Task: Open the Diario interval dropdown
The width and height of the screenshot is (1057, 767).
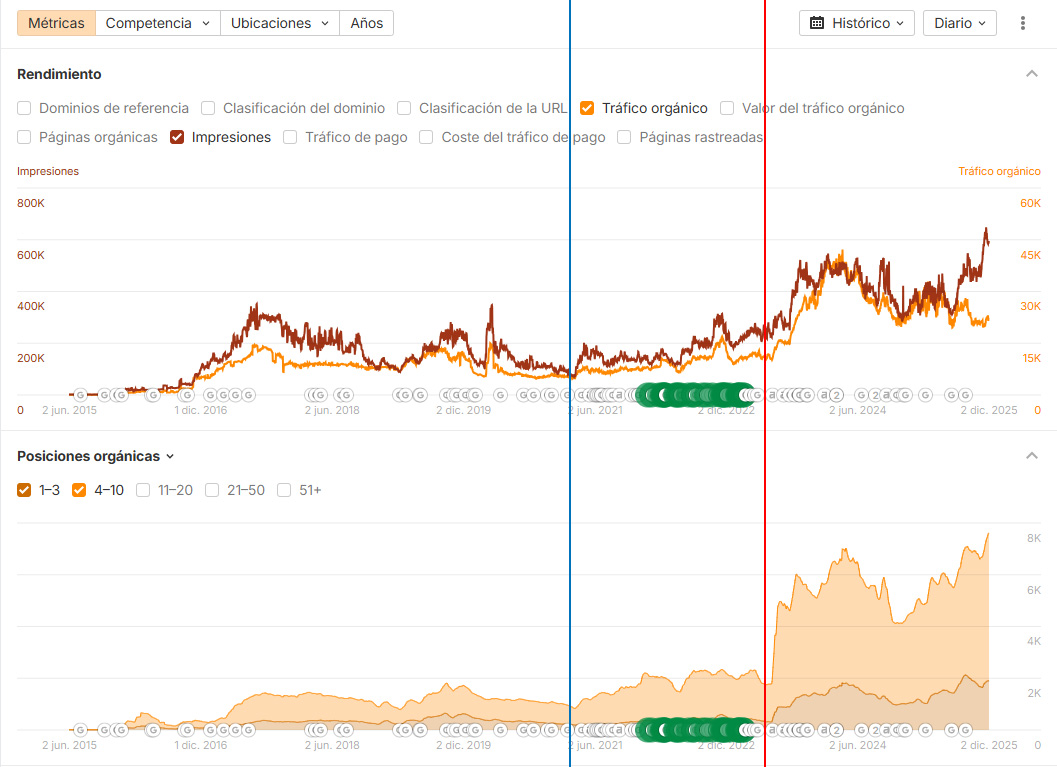Action: (960, 23)
